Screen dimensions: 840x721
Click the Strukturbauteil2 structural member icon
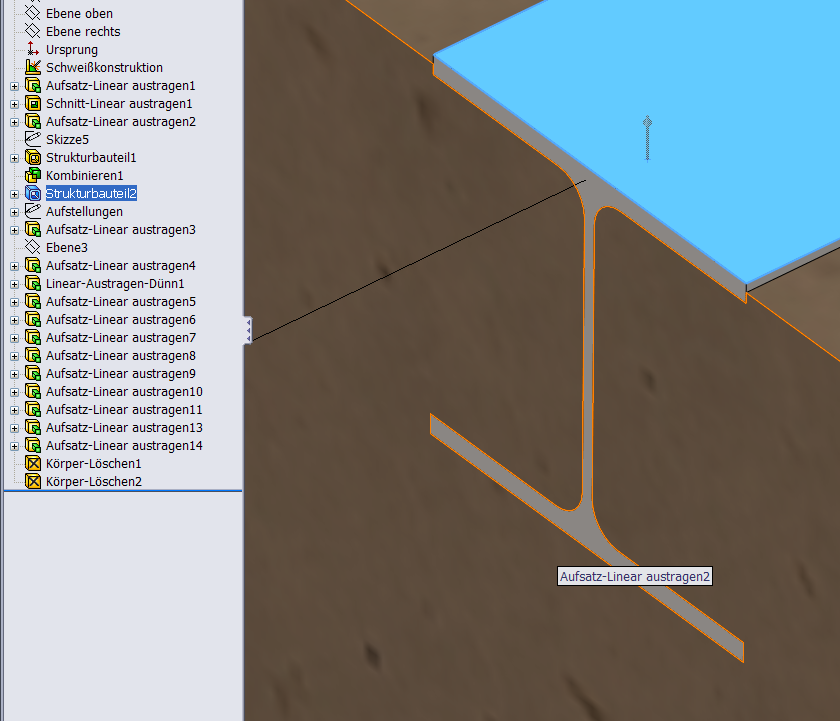[x=33, y=193]
